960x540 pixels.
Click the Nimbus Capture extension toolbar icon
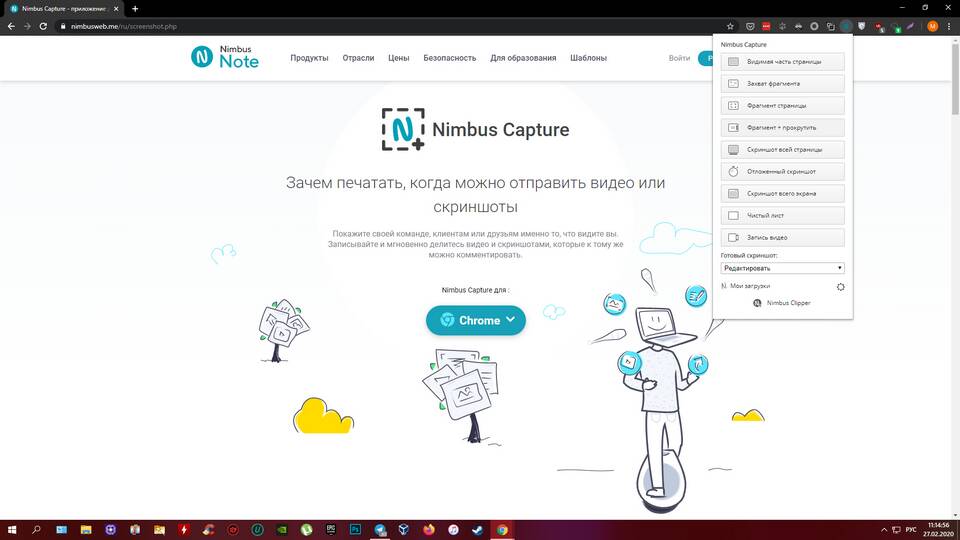pyautogui.click(x=846, y=26)
